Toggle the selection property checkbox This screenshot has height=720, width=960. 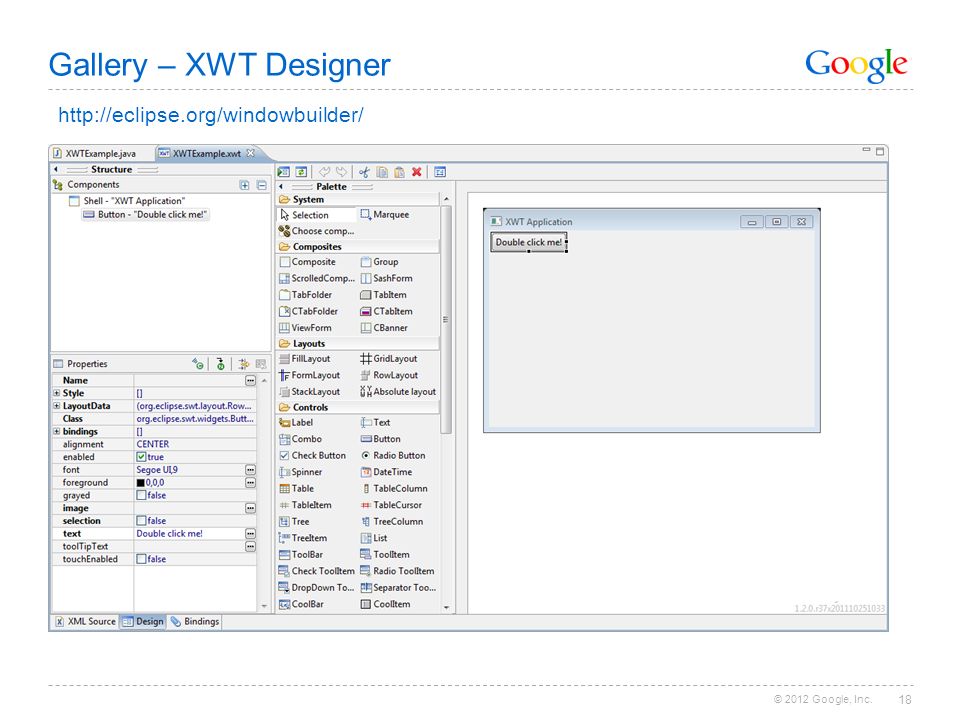pyautogui.click(x=141, y=521)
